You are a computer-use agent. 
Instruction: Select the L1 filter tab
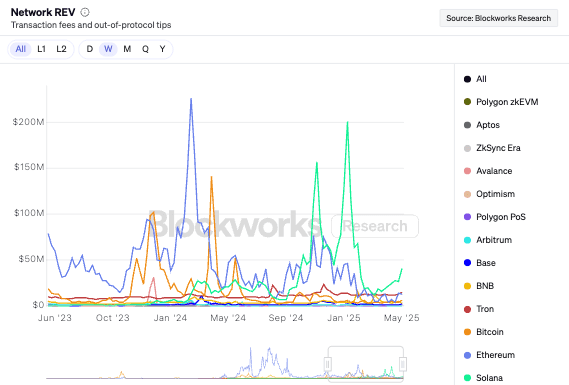41,49
